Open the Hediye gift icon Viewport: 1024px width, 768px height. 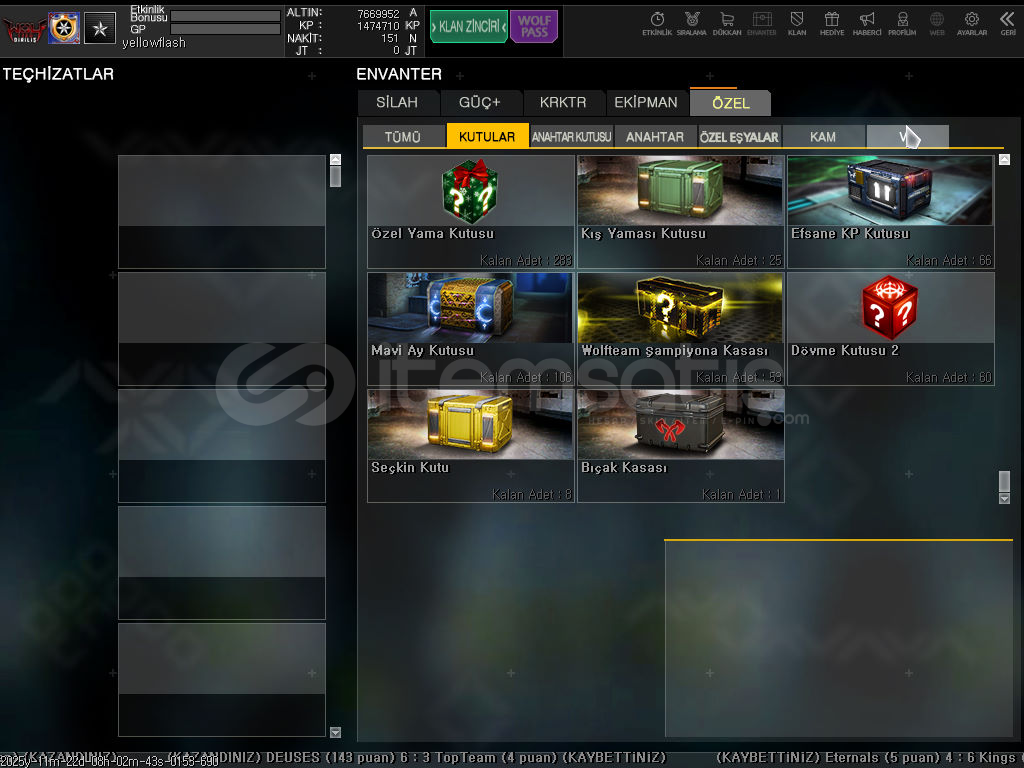tap(831, 23)
